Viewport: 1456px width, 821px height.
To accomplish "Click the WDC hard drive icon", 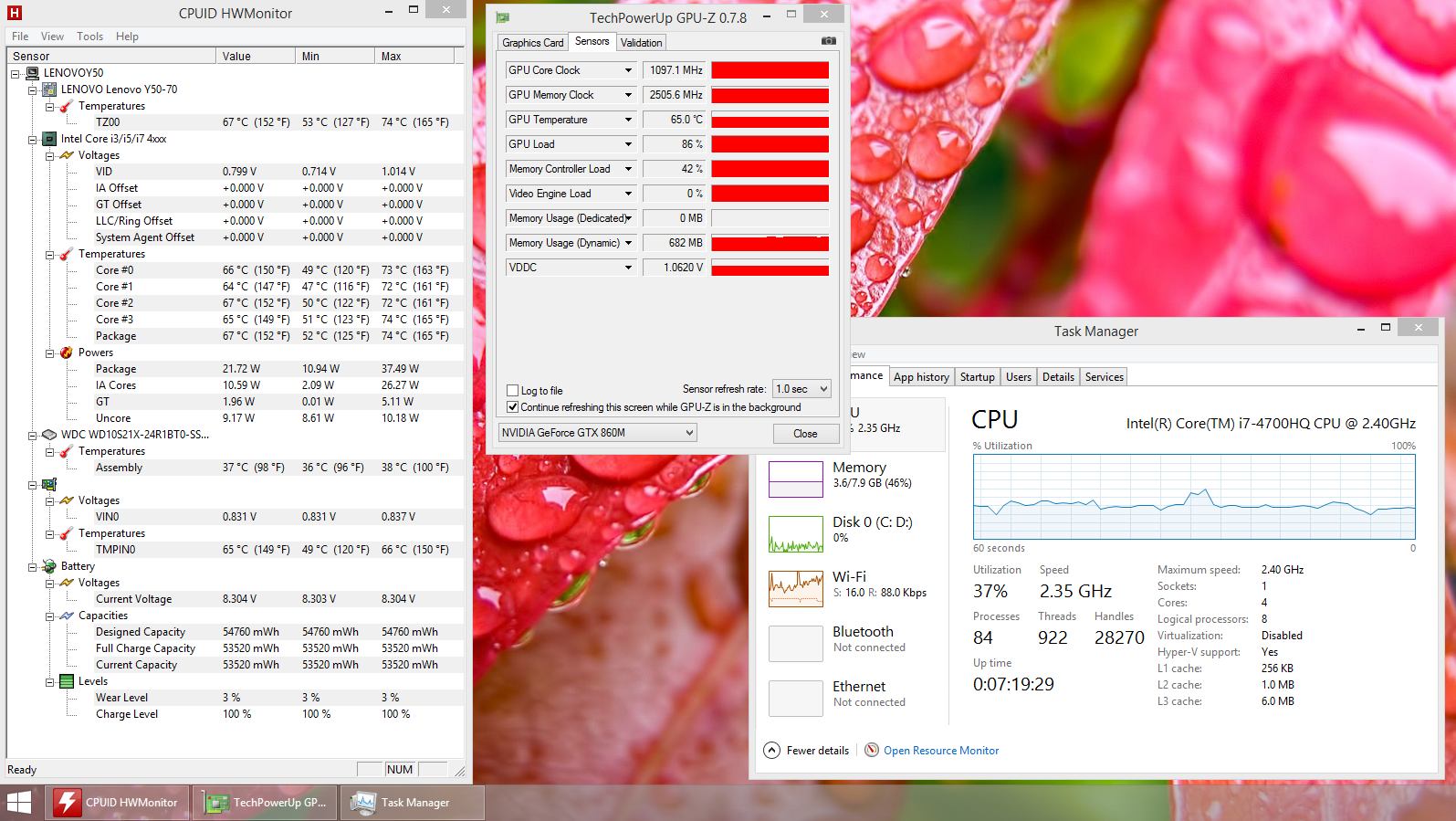I will tap(50, 435).
